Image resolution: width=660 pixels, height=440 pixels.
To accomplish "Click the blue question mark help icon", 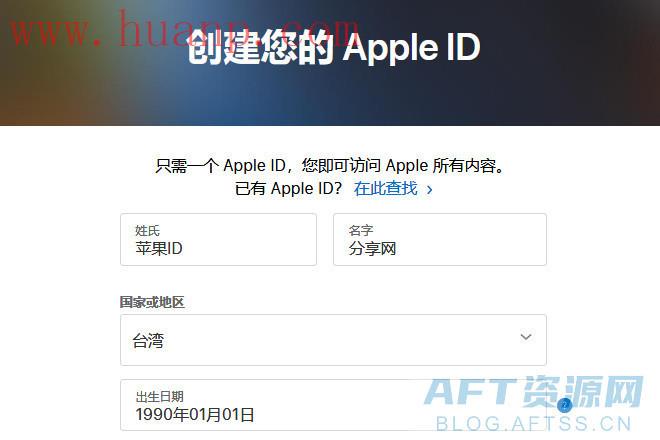I will click(x=564, y=405).
